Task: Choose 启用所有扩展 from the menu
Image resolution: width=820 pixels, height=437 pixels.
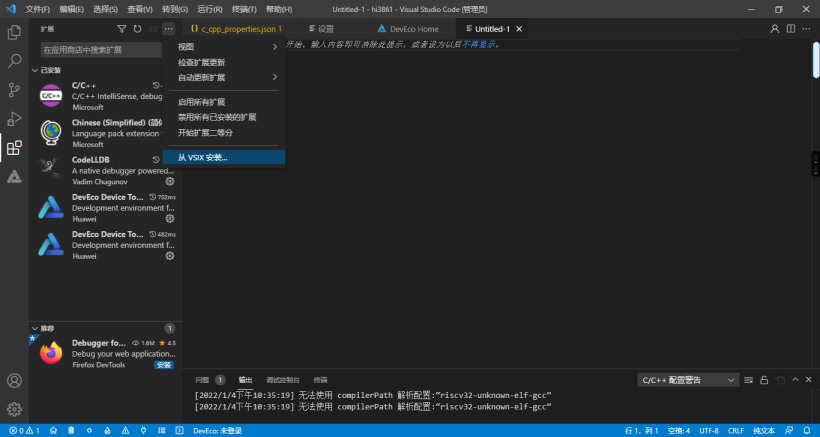Action: point(224,102)
